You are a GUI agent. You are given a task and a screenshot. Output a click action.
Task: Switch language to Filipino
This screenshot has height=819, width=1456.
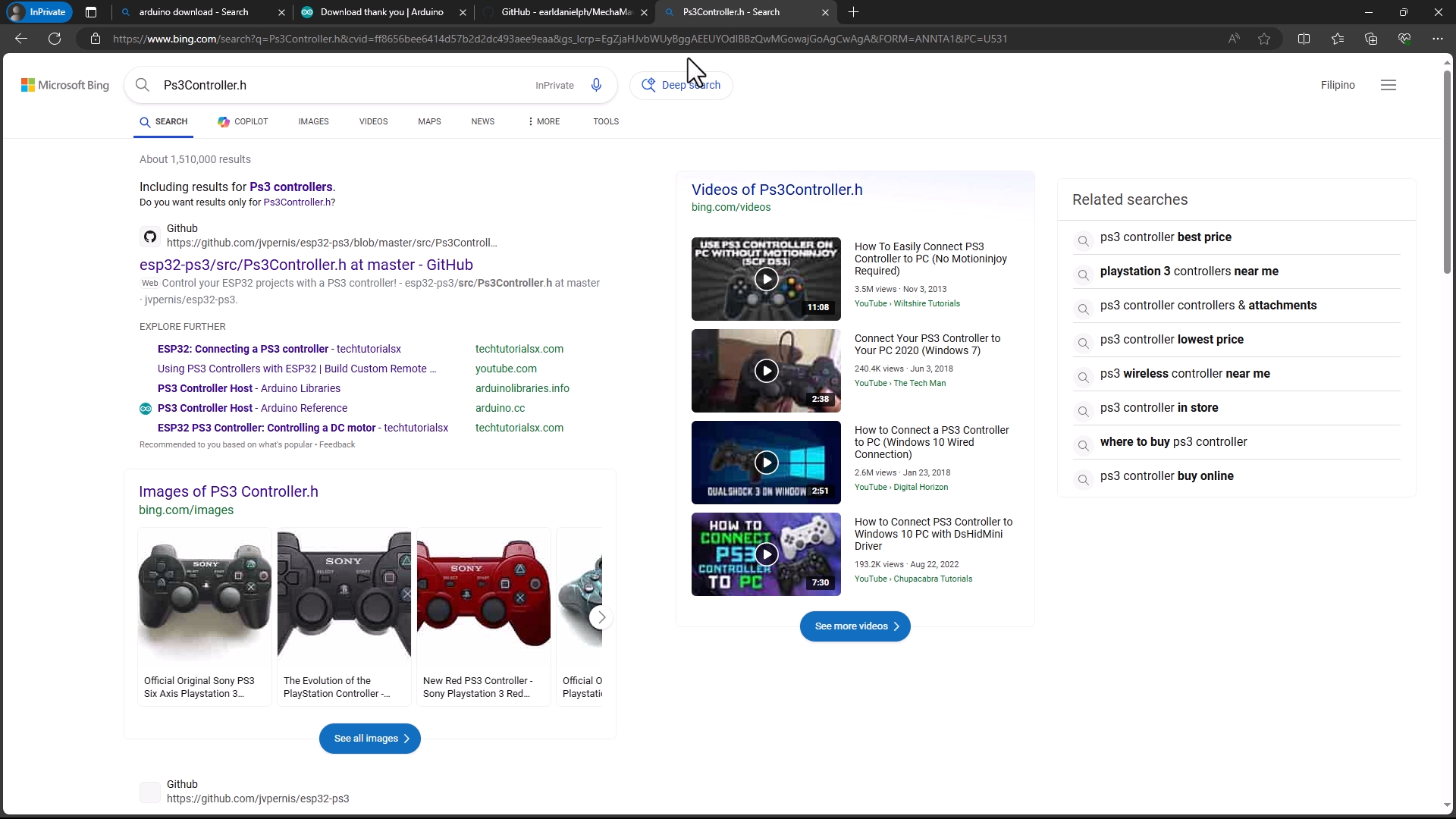(x=1338, y=85)
